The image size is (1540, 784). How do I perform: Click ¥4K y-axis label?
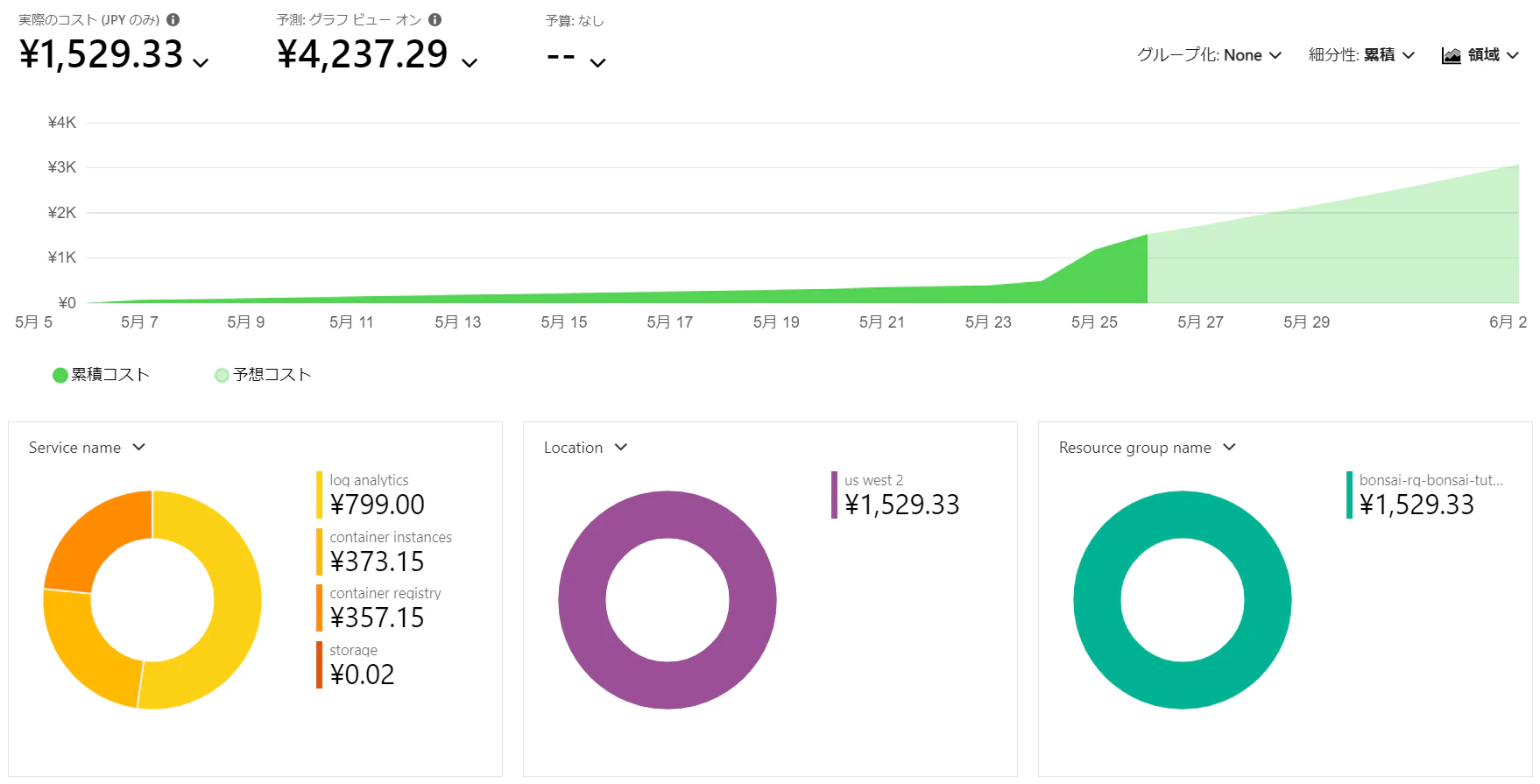62,123
